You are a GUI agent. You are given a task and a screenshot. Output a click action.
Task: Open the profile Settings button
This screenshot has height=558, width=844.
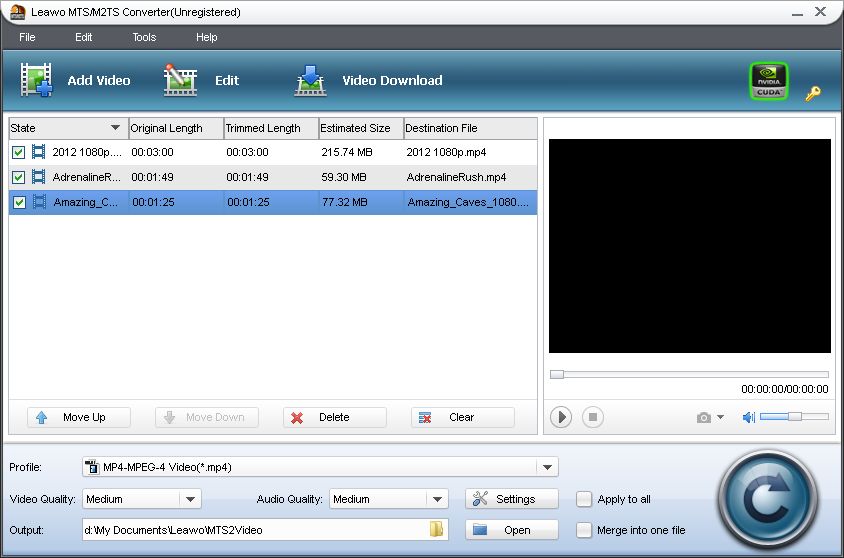pos(512,499)
